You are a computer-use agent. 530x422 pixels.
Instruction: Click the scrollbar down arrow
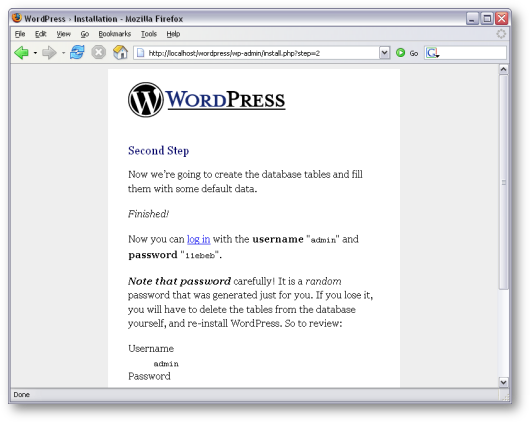(503, 382)
